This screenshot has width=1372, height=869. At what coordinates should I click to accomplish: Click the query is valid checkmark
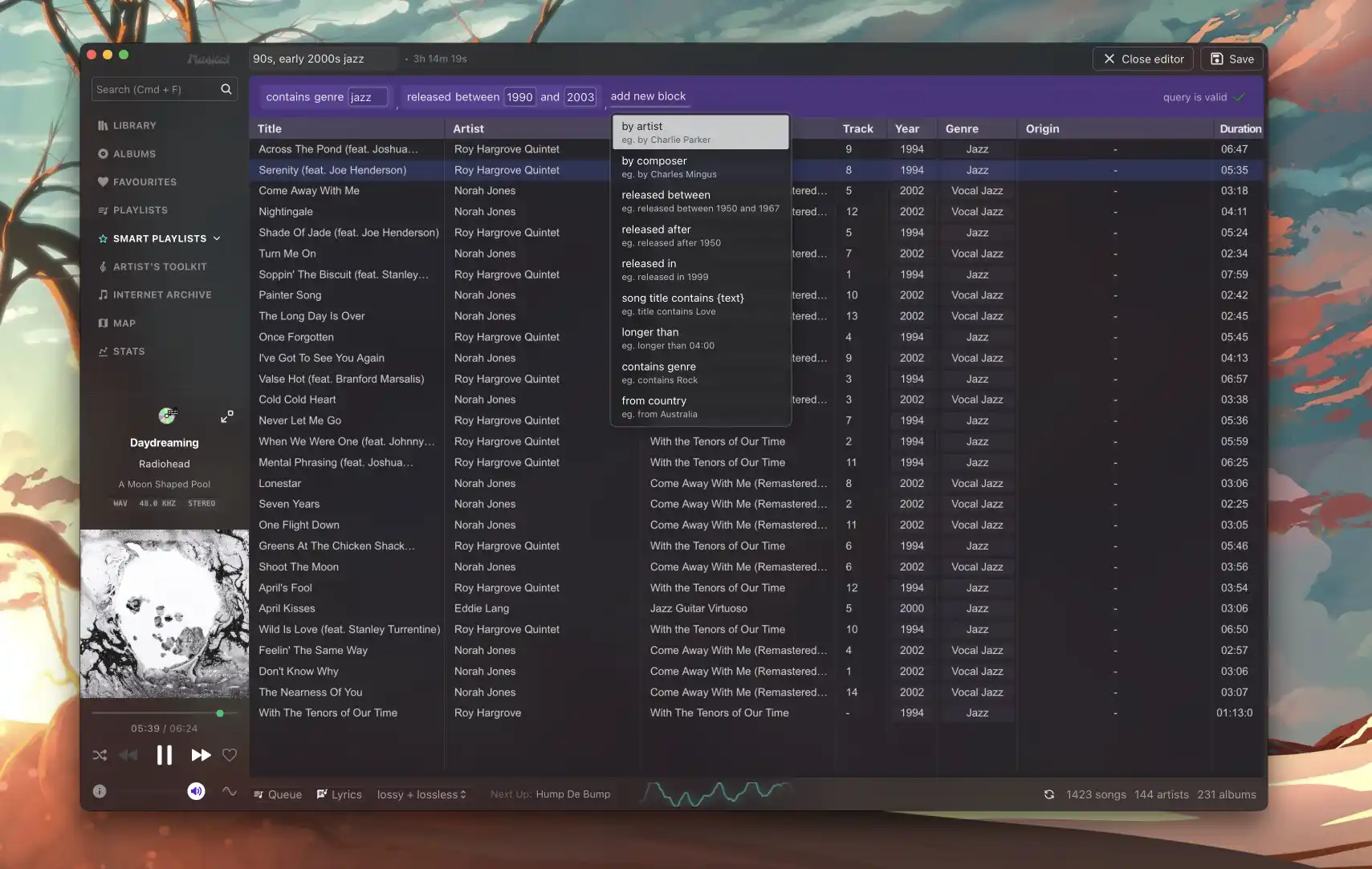tap(1240, 97)
